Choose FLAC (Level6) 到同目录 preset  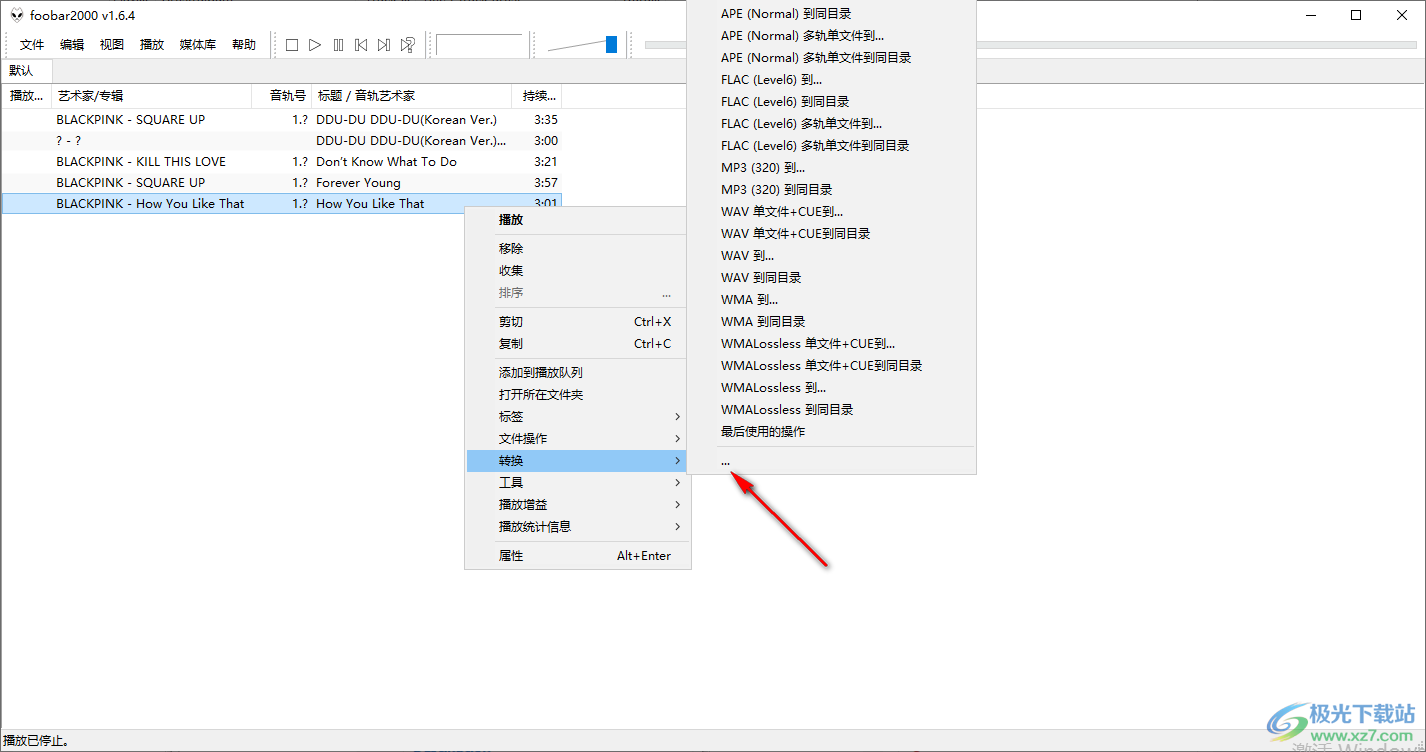pos(831,102)
